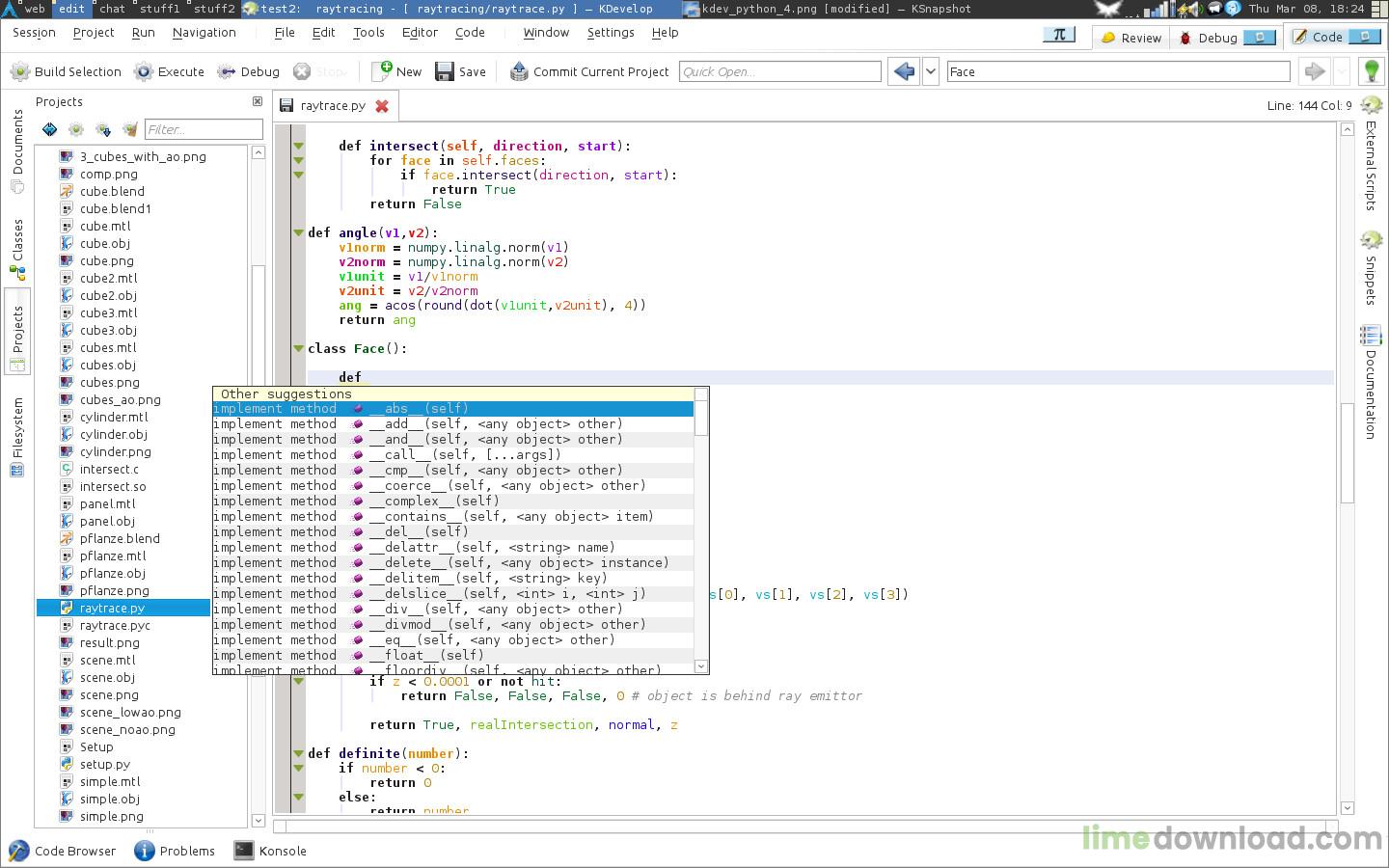Close the raytrace.py tab with red X

[x=382, y=106]
